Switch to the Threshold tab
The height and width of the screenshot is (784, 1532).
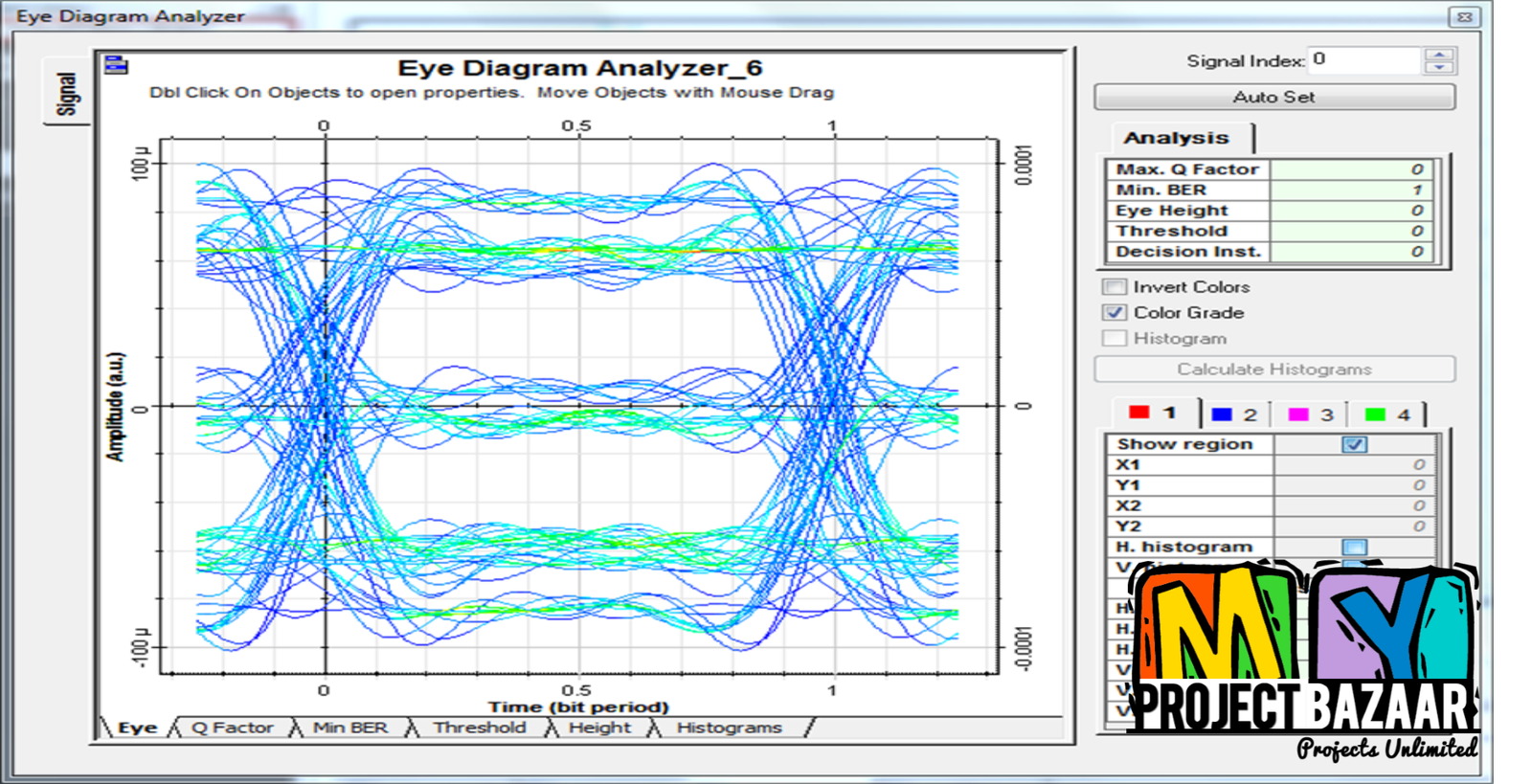coord(480,728)
